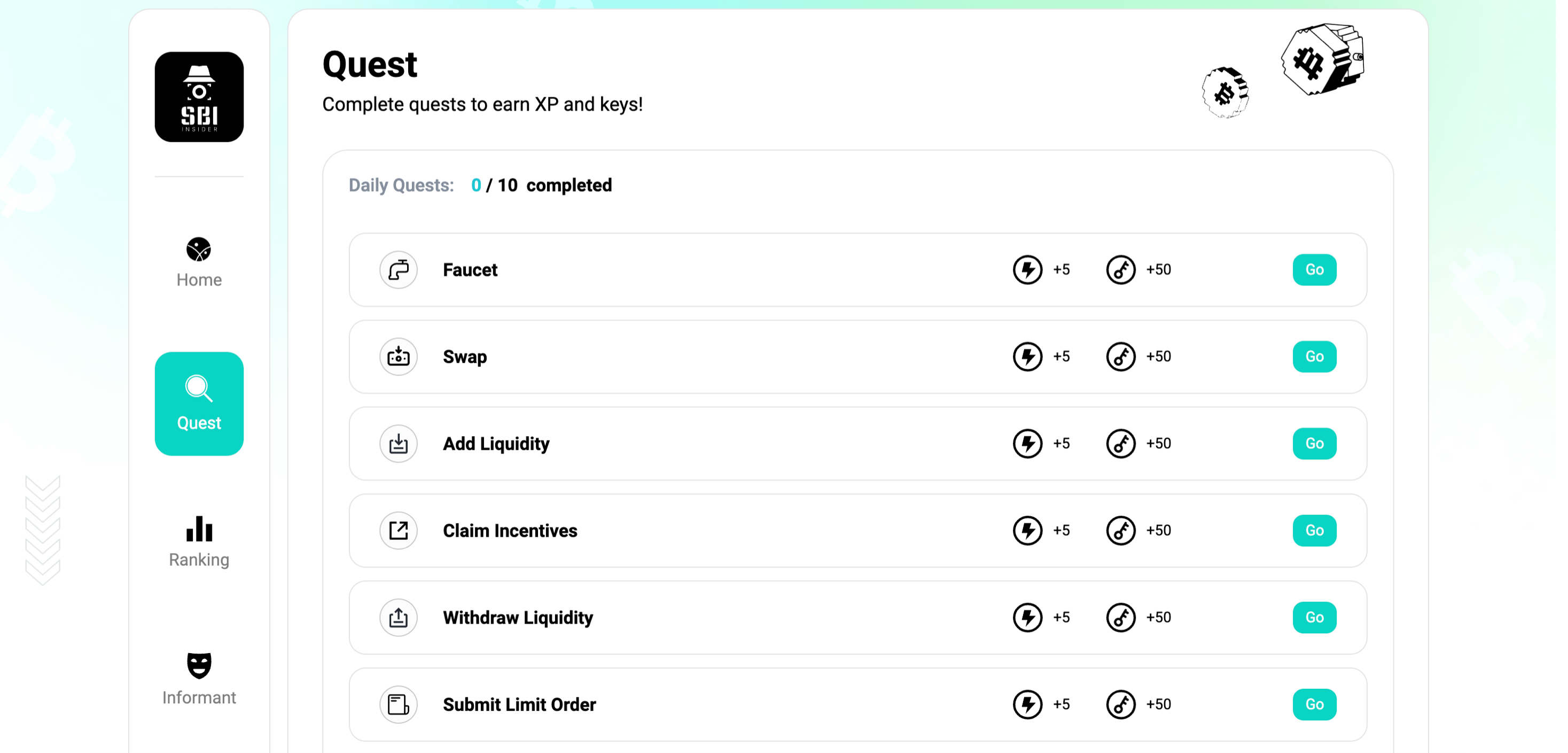Go to the Withdraw Liquidity quest

(1314, 618)
